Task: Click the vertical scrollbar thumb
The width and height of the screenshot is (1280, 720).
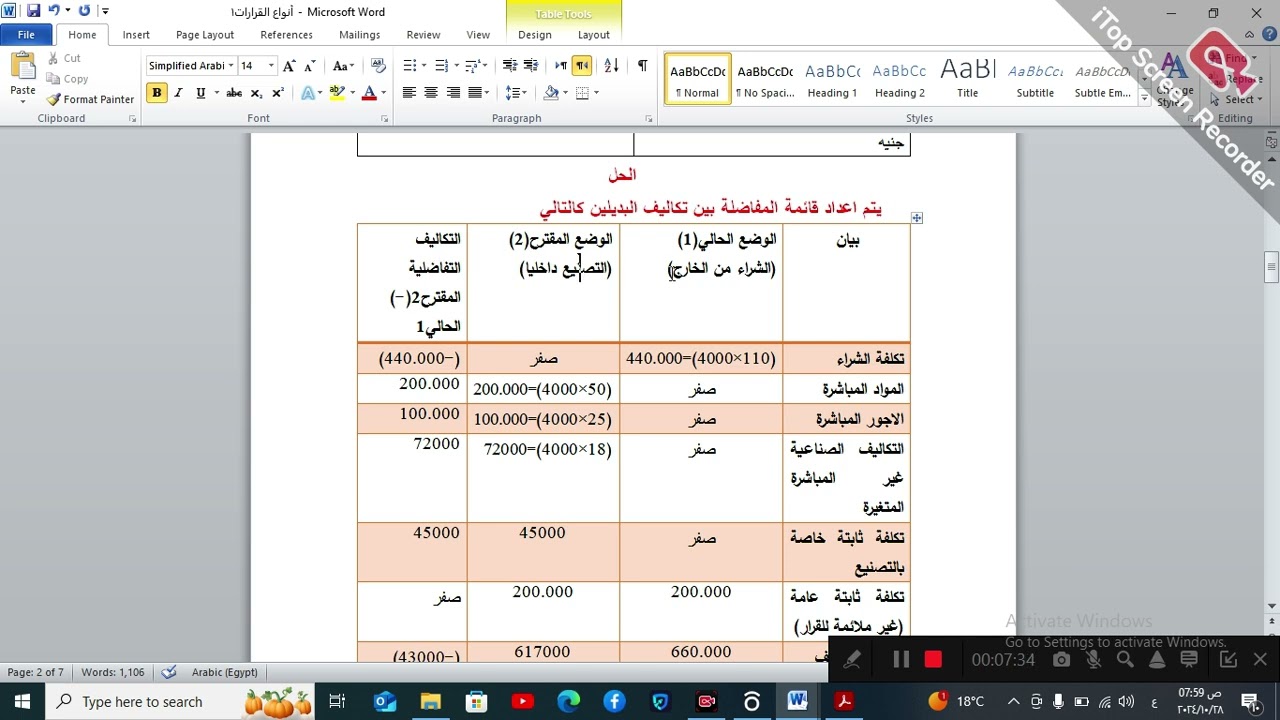Action: click(x=1271, y=267)
